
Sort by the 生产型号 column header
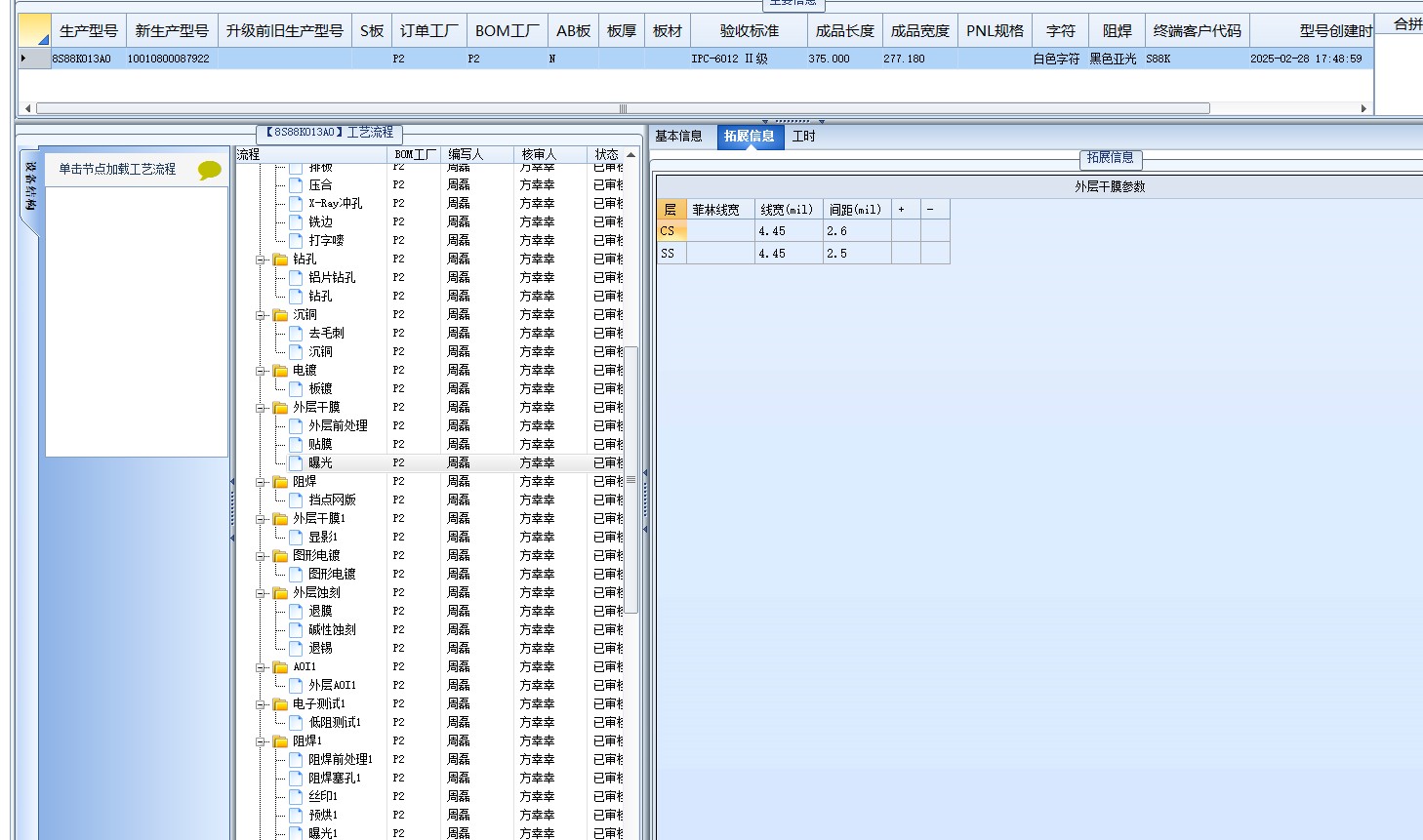pyautogui.click(x=89, y=31)
